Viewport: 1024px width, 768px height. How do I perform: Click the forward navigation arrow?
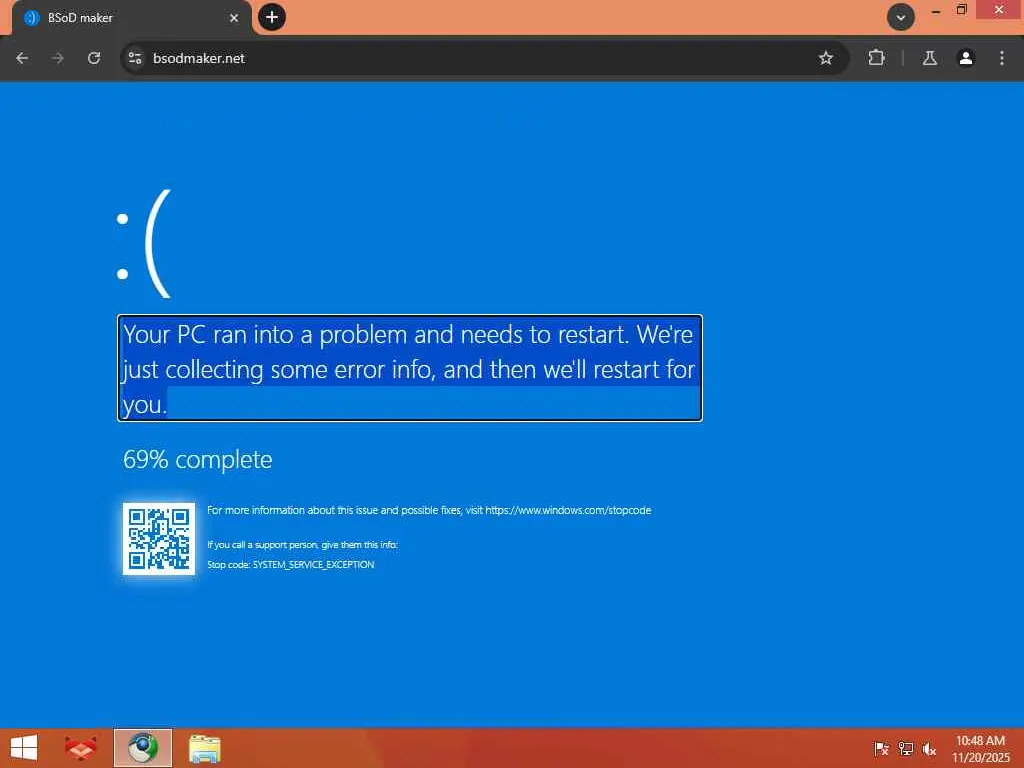pos(58,58)
